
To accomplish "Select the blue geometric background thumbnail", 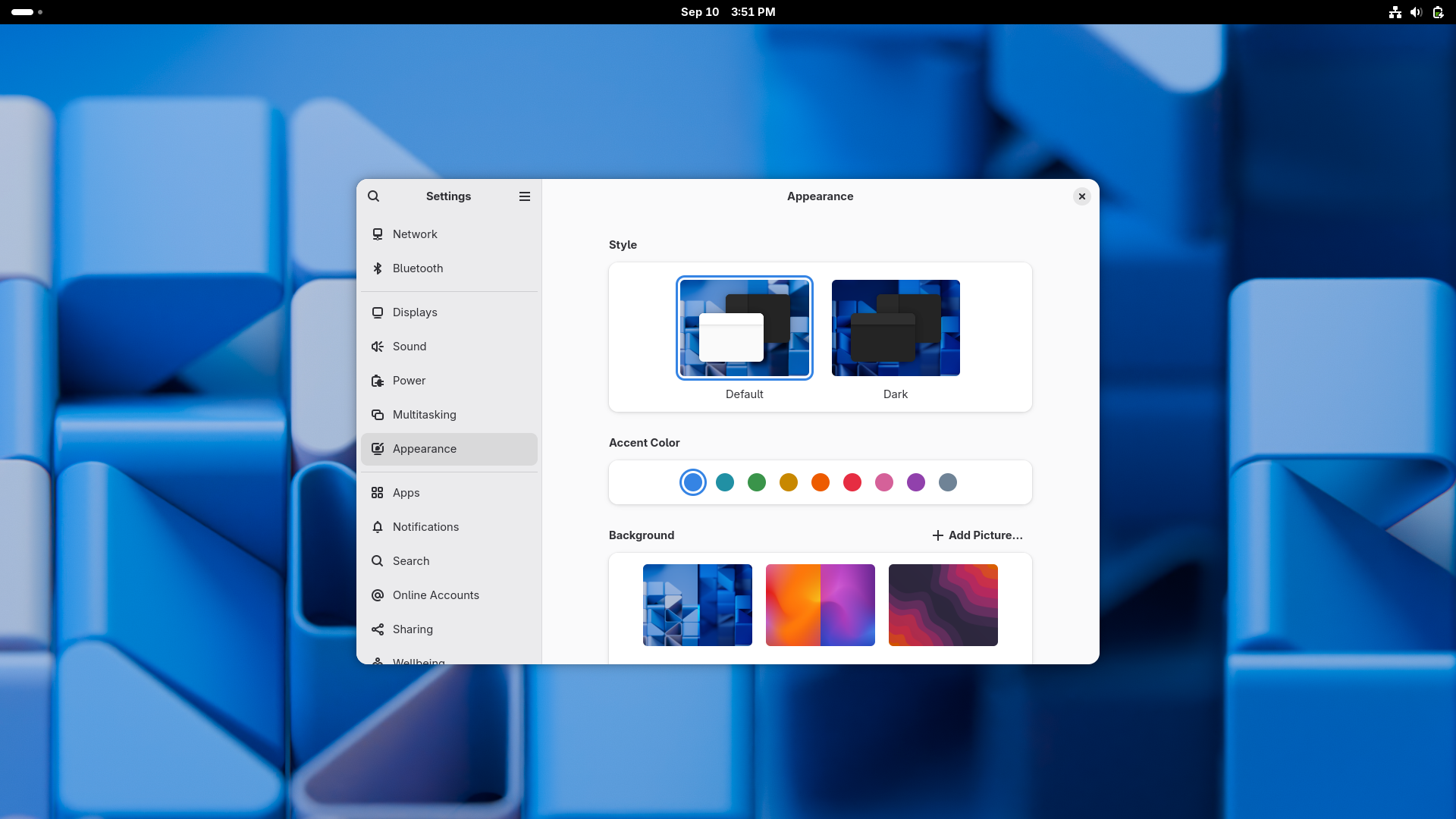I will (x=698, y=605).
